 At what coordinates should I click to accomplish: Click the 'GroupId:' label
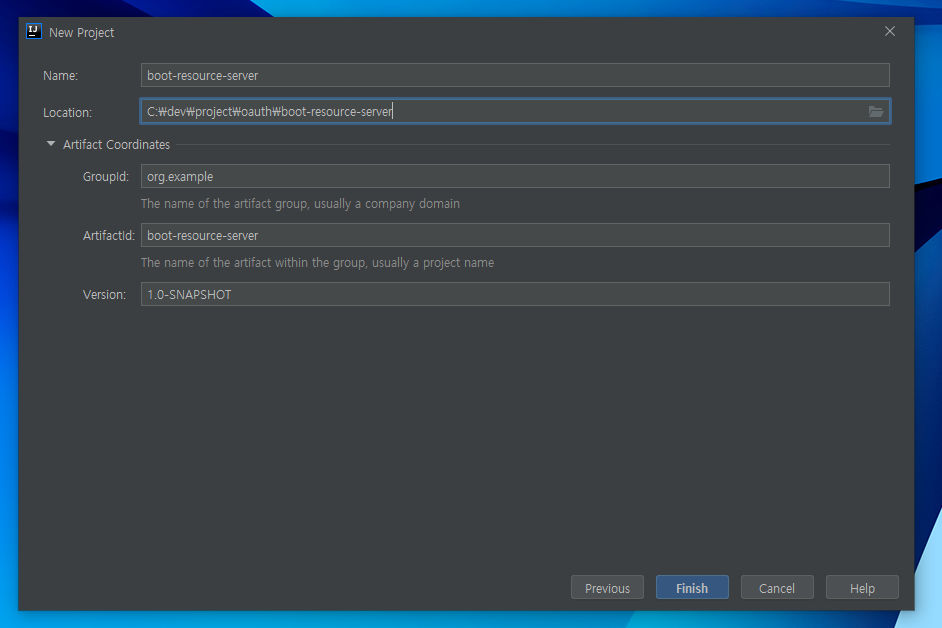106,177
